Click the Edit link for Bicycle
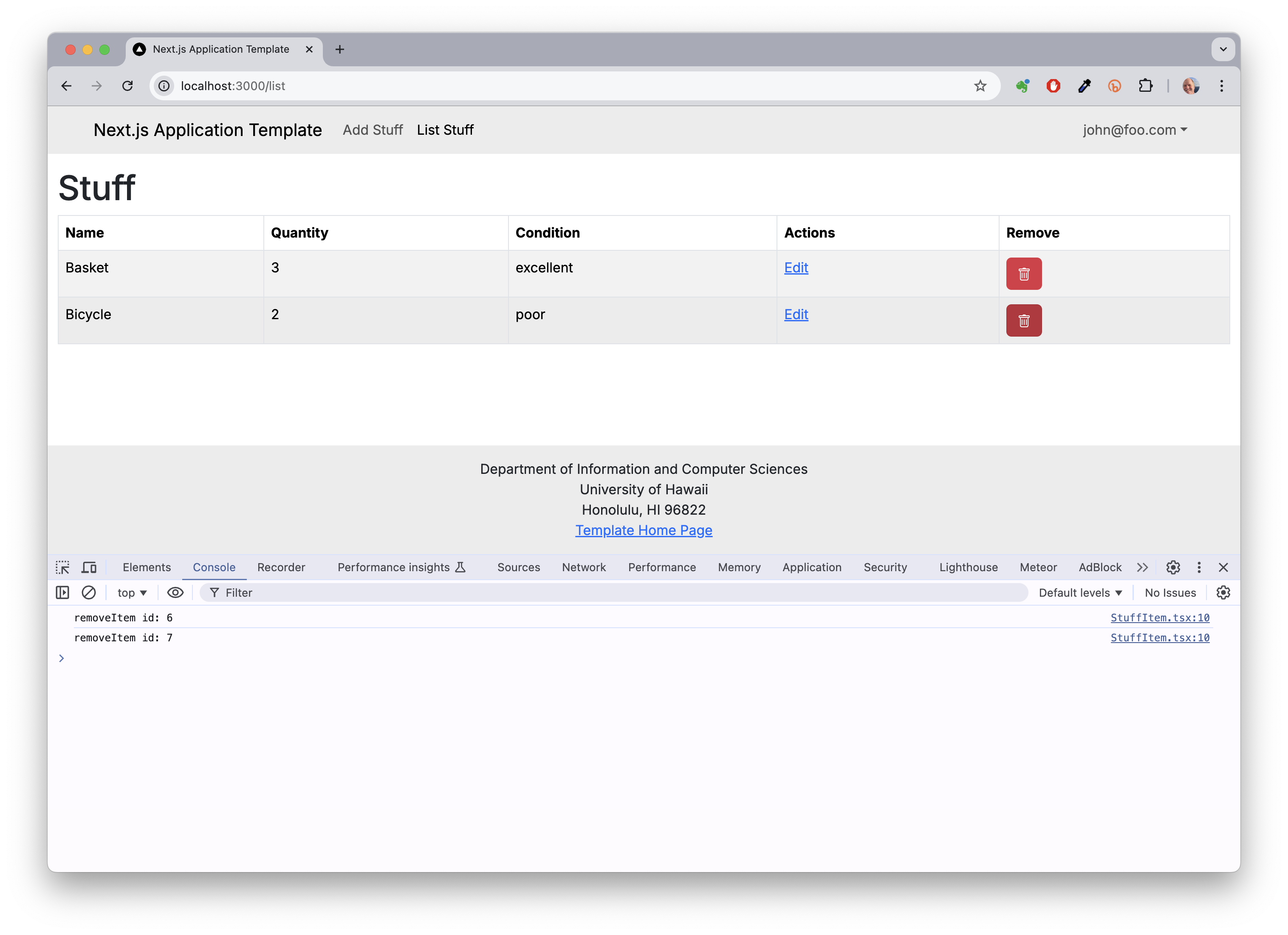Image resolution: width=1288 pixels, height=935 pixels. [796, 314]
